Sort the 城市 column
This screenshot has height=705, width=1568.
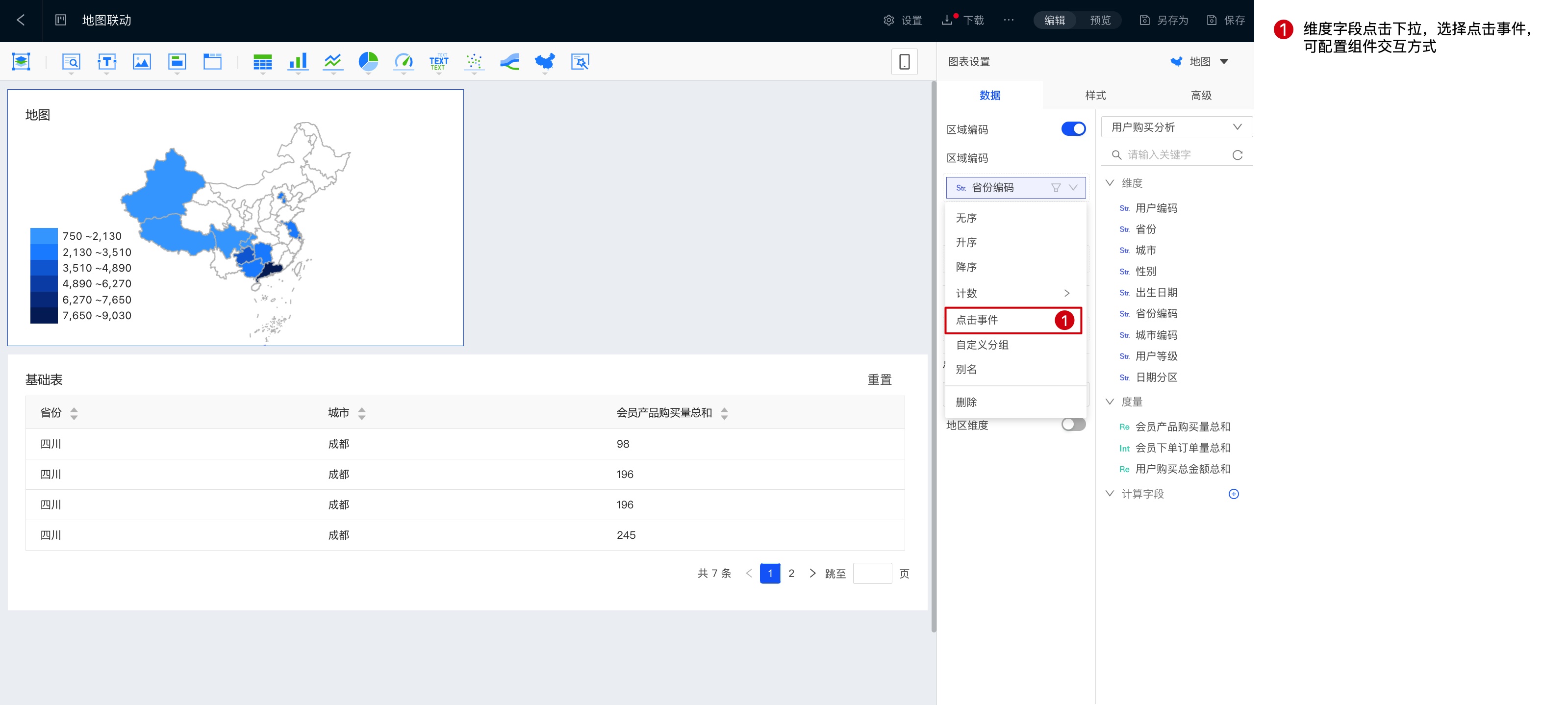point(361,413)
